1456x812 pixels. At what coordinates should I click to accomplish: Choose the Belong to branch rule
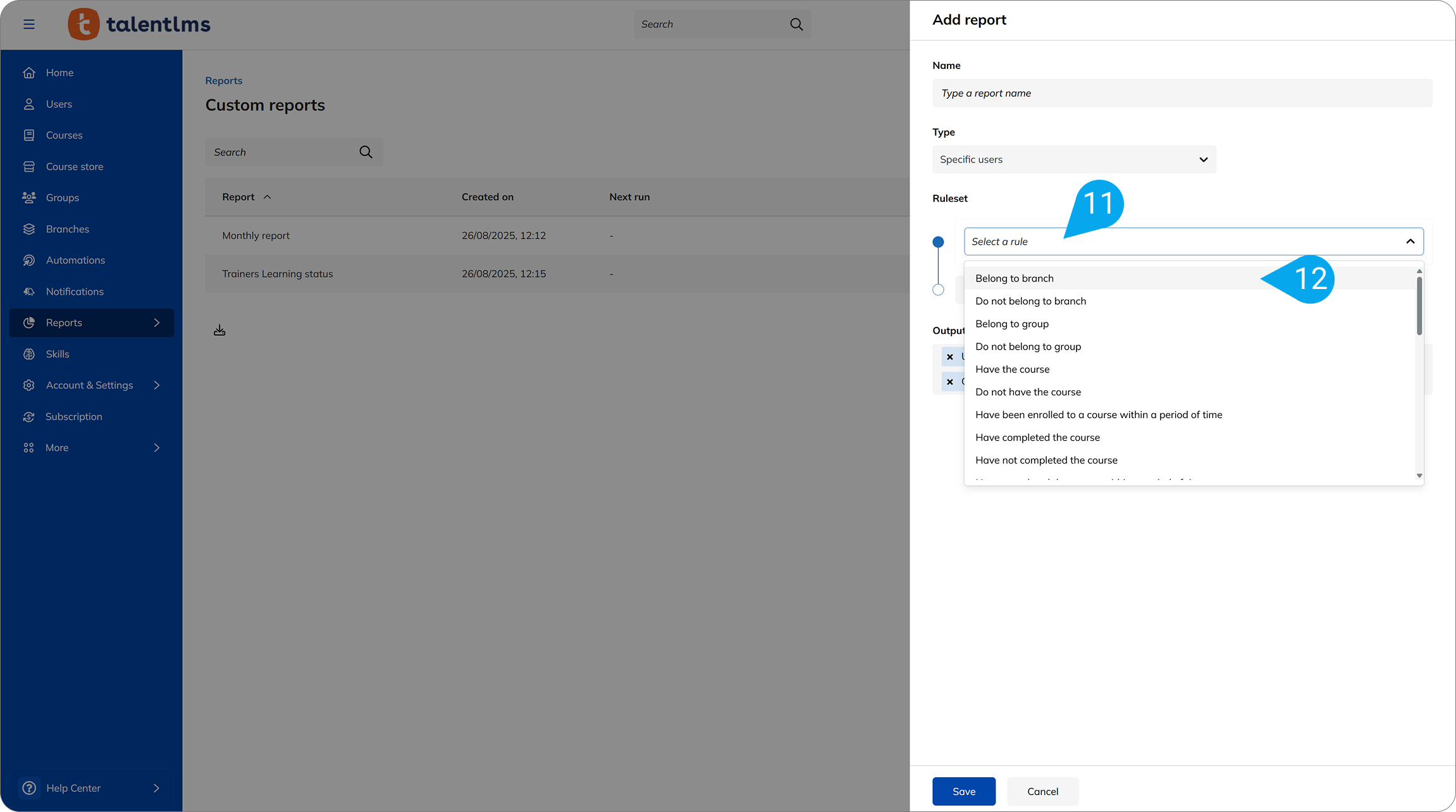tap(1015, 278)
